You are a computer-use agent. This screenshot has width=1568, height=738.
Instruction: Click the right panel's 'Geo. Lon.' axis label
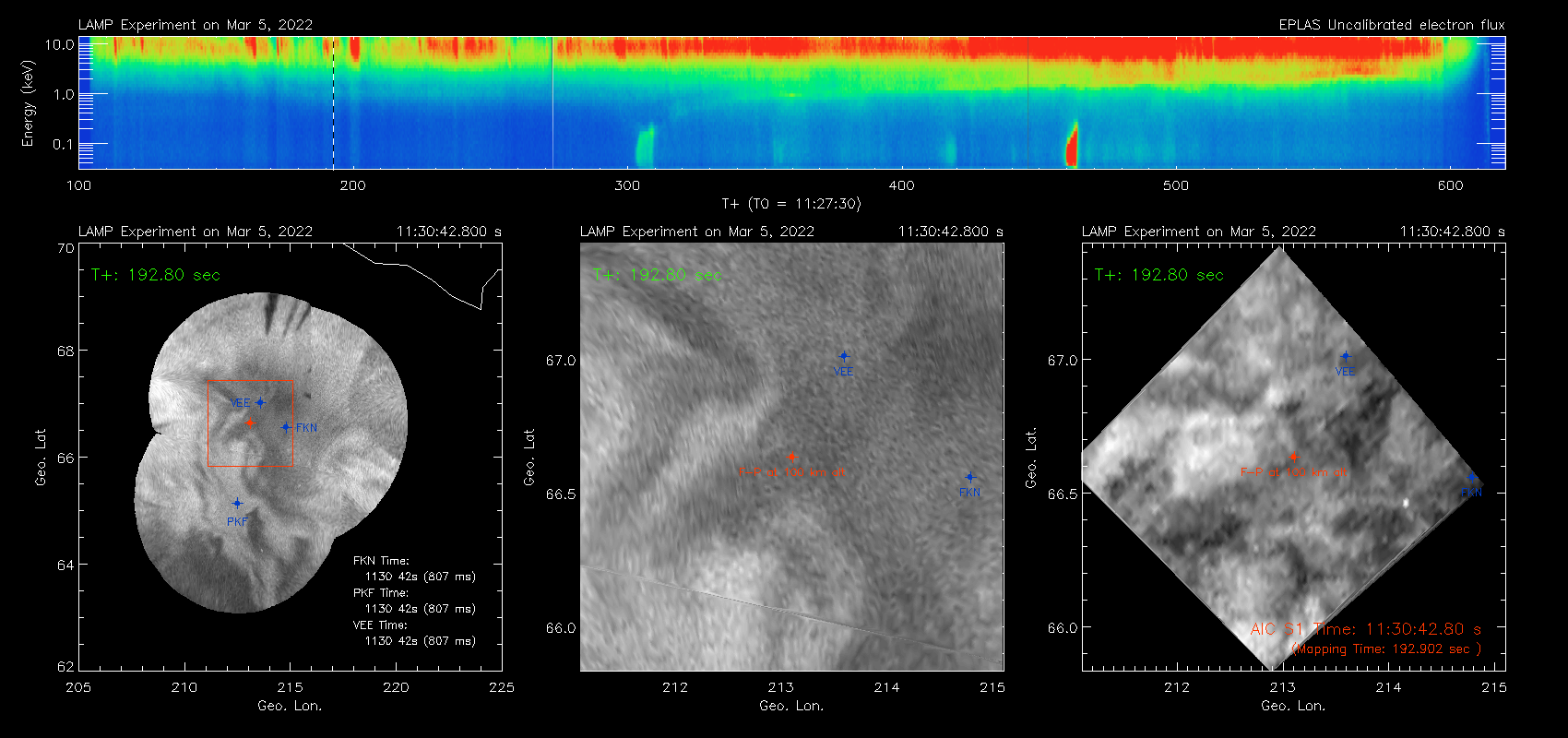(x=1293, y=706)
